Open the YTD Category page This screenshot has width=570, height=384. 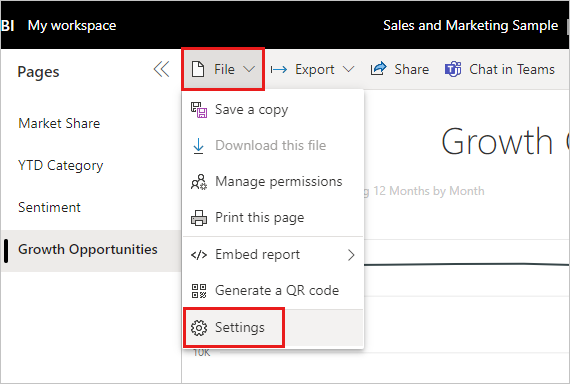point(91,165)
